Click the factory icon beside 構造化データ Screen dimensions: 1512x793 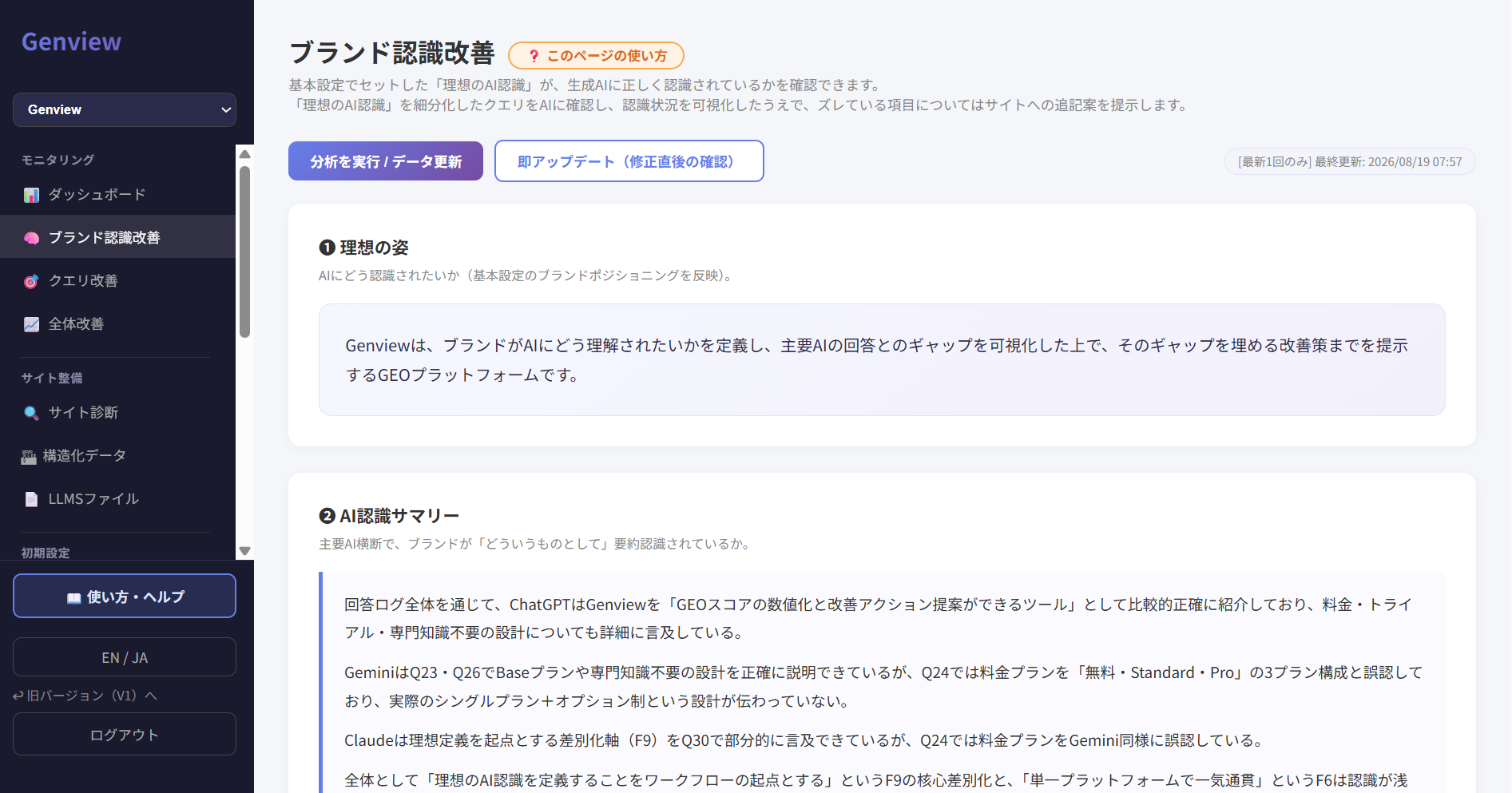[x=29, y=457]
